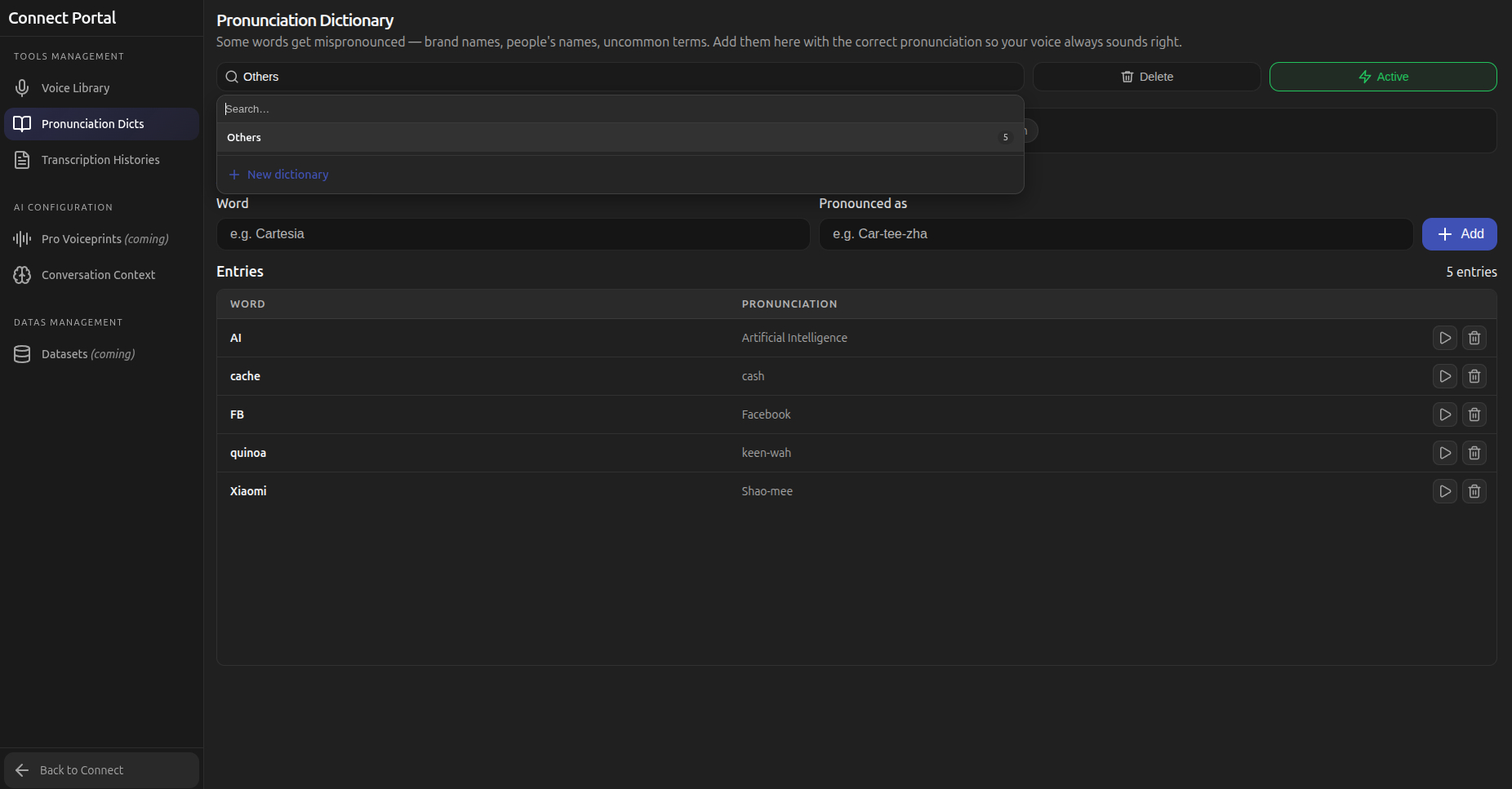Select the 'cash' pronunciation text
This screenshot has height=789, width=1512.
pyautogui.click(x=753, y=376)
